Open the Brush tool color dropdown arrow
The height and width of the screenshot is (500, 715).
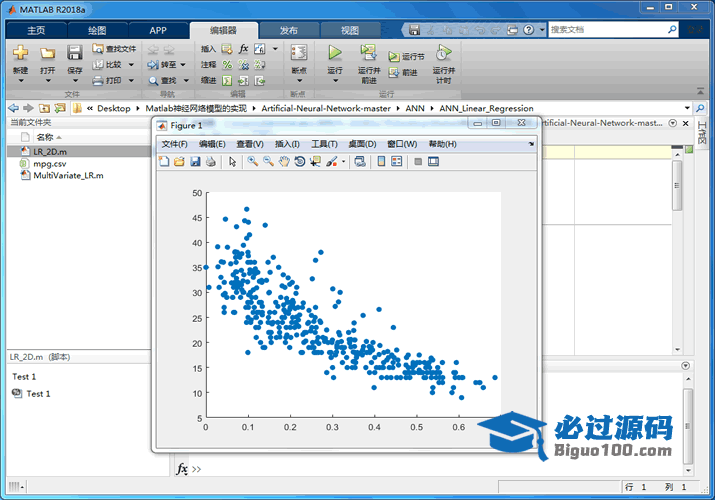coord(343,161)
